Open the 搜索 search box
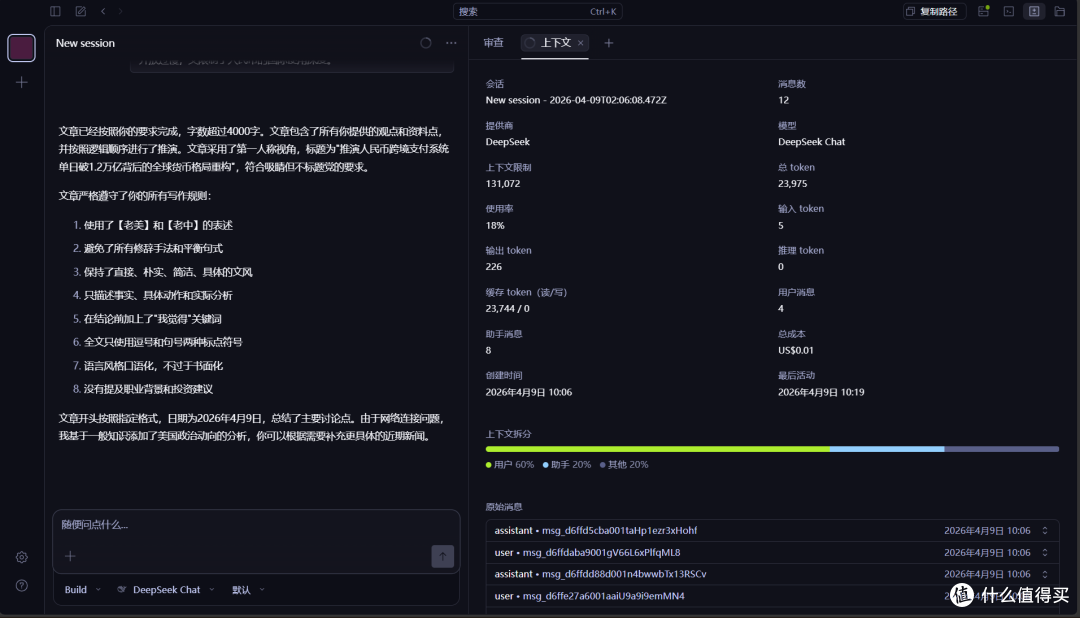 538,11
